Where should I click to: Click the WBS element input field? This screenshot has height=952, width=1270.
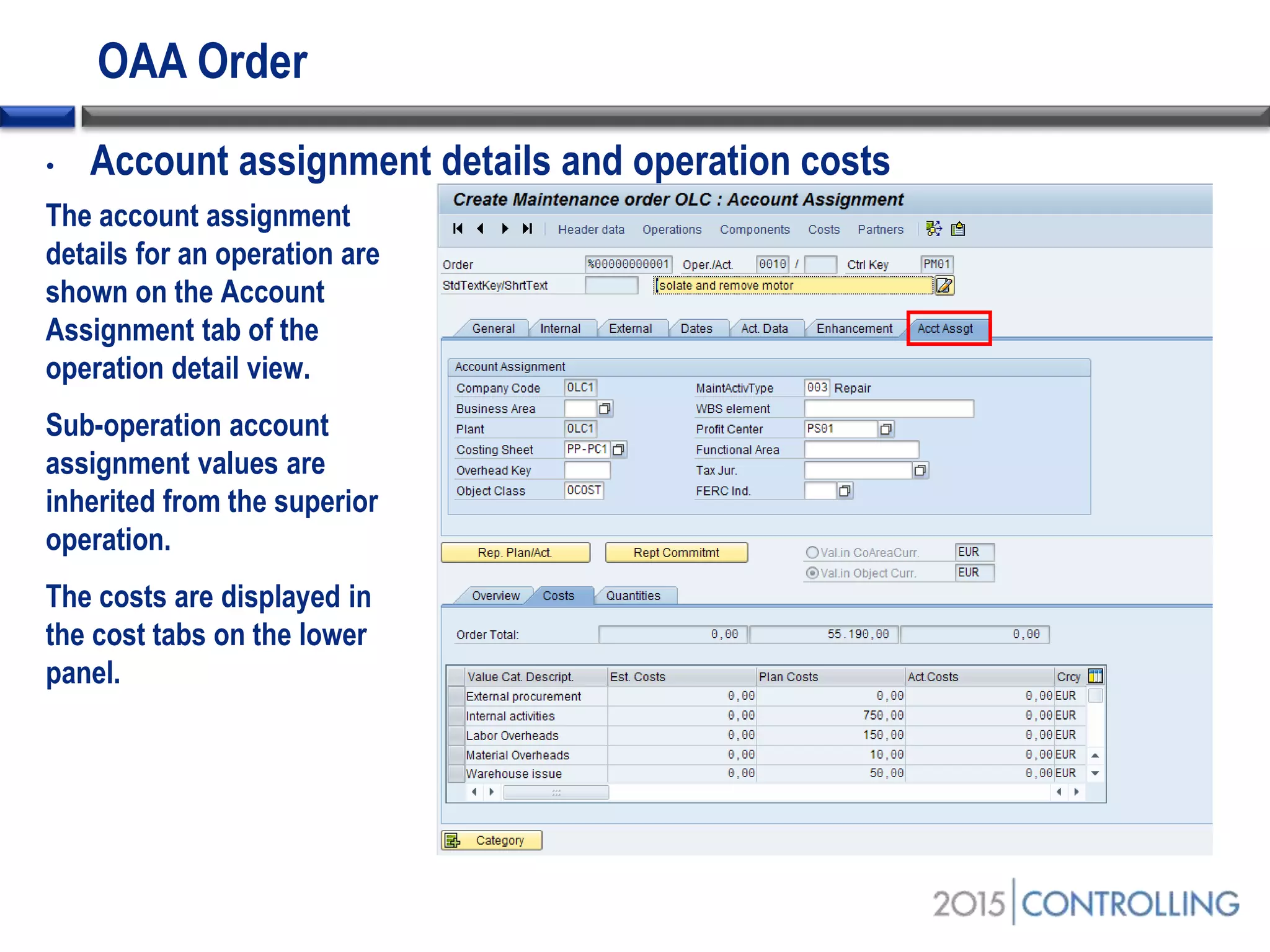(889, 408)
